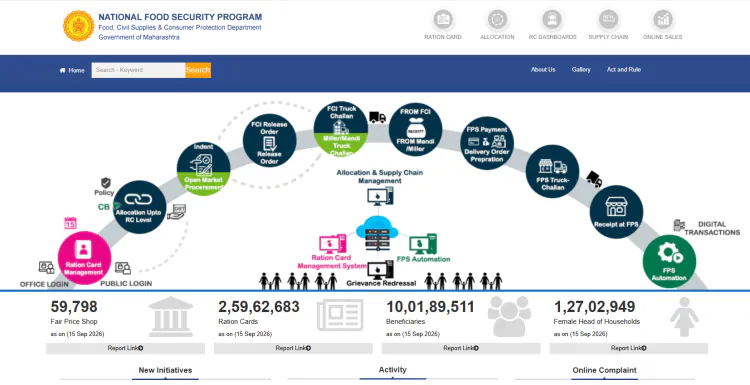750x385 pixels.
Task: Open Report Link under Female Head of Households
Action: (x=629, y=348)
